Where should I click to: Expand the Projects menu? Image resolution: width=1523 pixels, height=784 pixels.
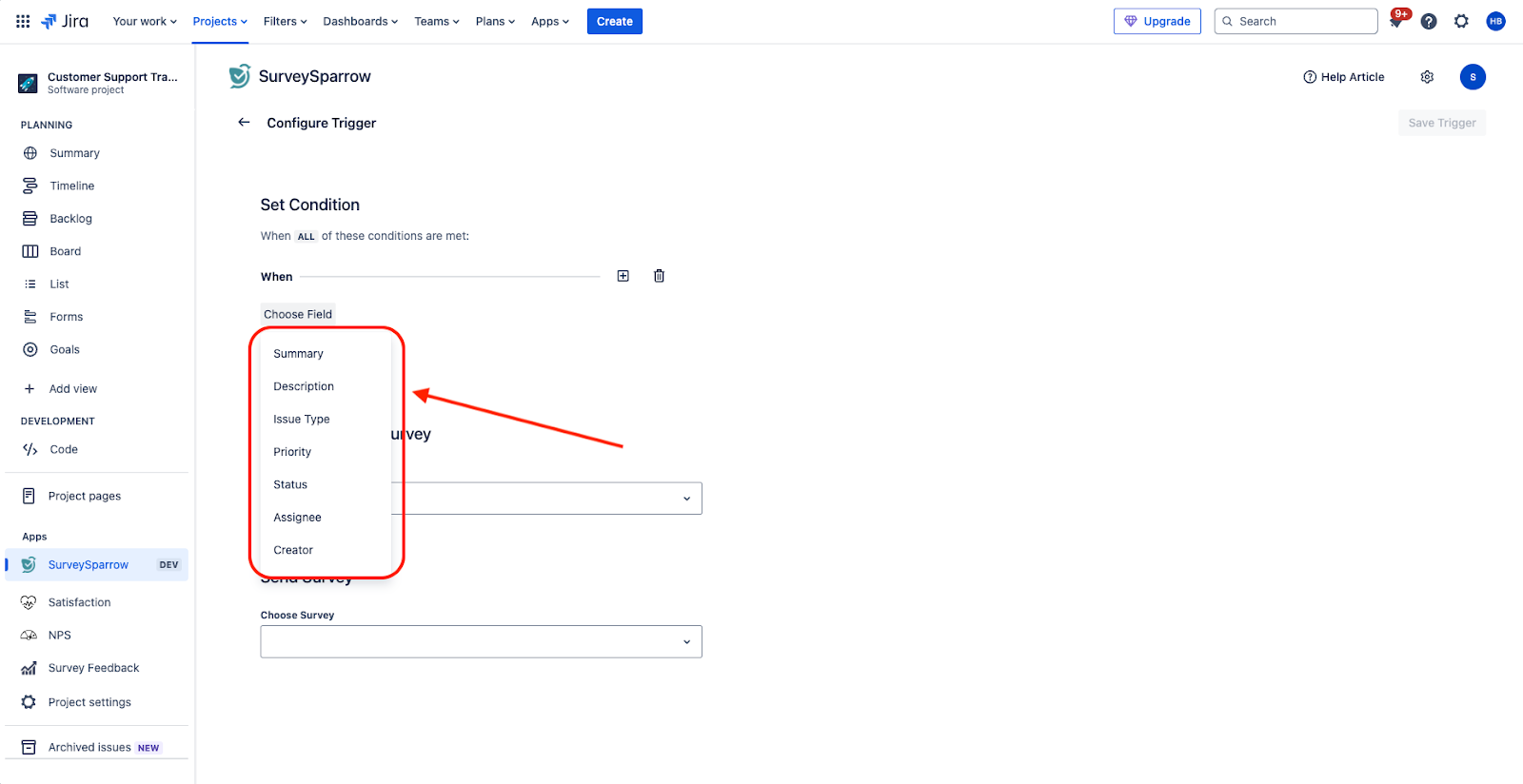click(220, 21)
